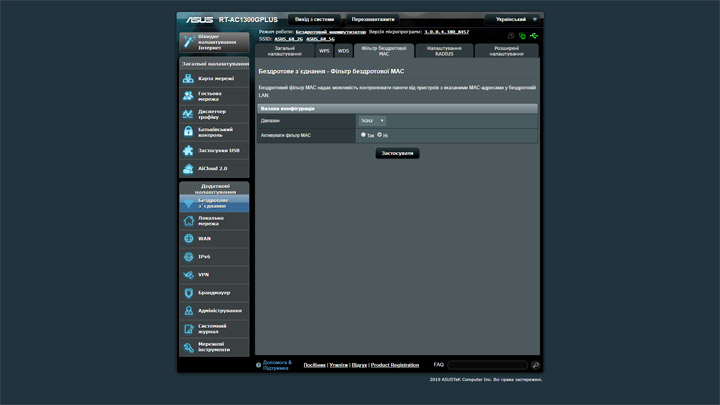Click the 'Діапазон' row label
The width and height of the screenshot is (720, 405).
(270, 121)
